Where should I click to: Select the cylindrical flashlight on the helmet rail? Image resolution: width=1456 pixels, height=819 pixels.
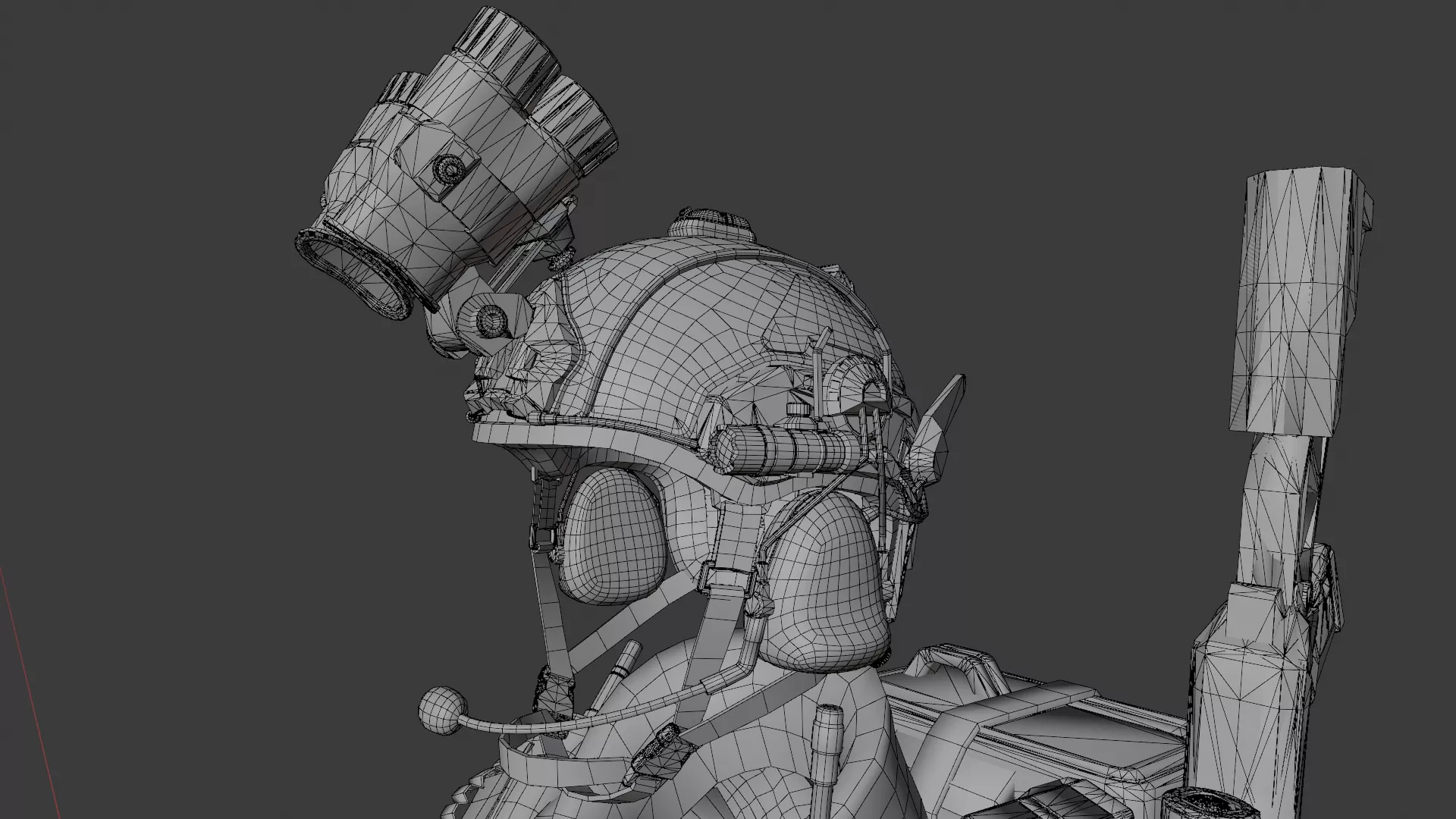[x=787, y=449]
